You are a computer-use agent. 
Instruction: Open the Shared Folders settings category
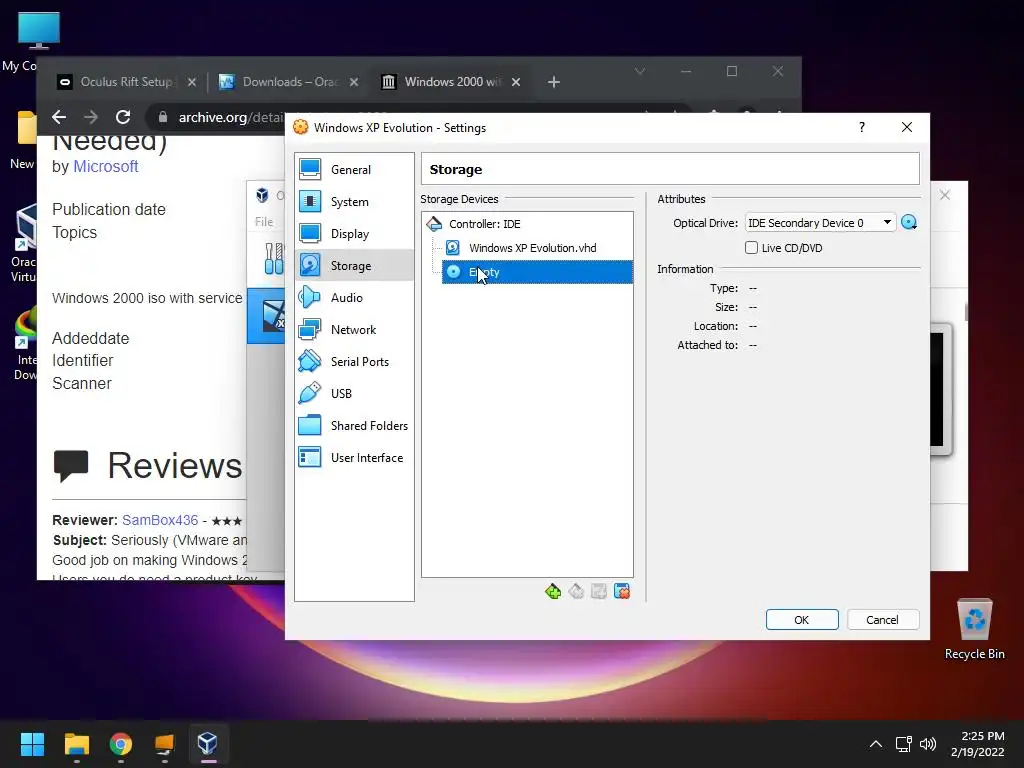click(x=353, y=426)
